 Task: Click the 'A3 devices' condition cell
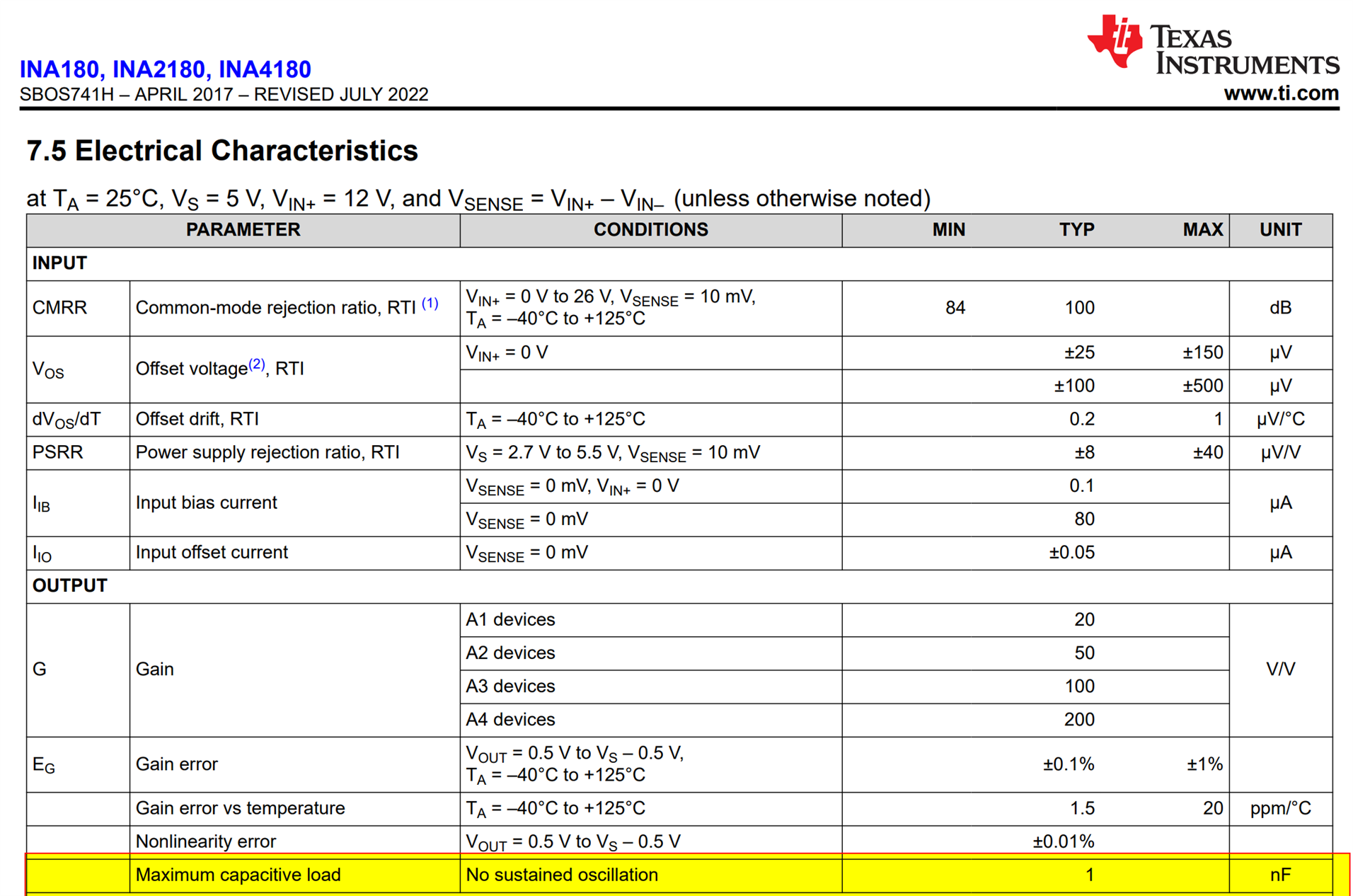650,687
